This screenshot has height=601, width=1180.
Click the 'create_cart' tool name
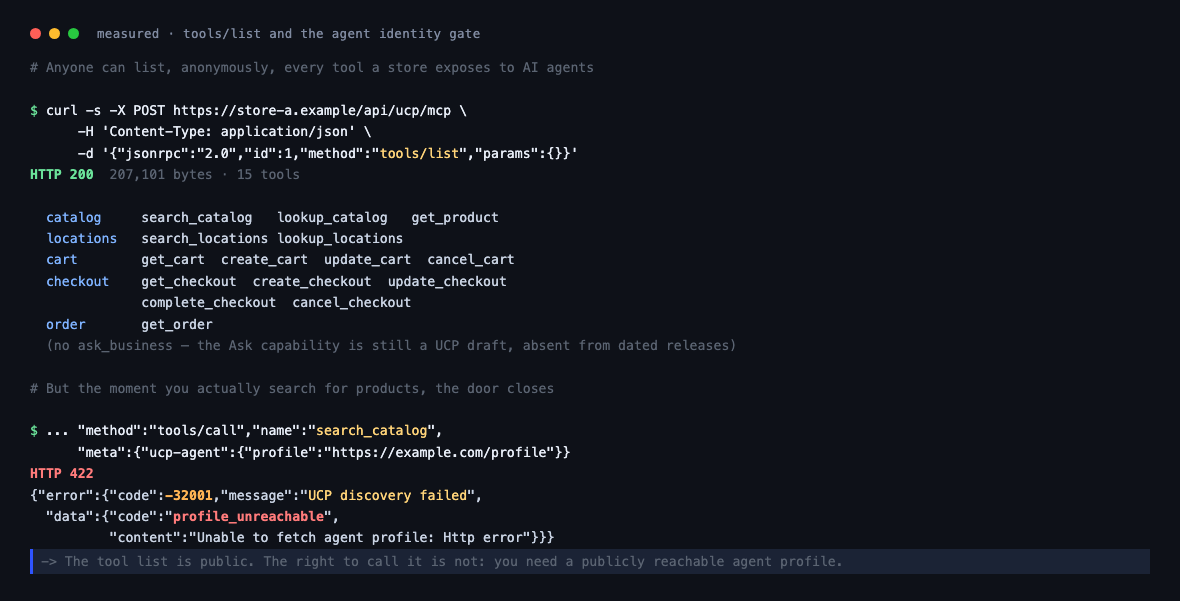(264, 260)
